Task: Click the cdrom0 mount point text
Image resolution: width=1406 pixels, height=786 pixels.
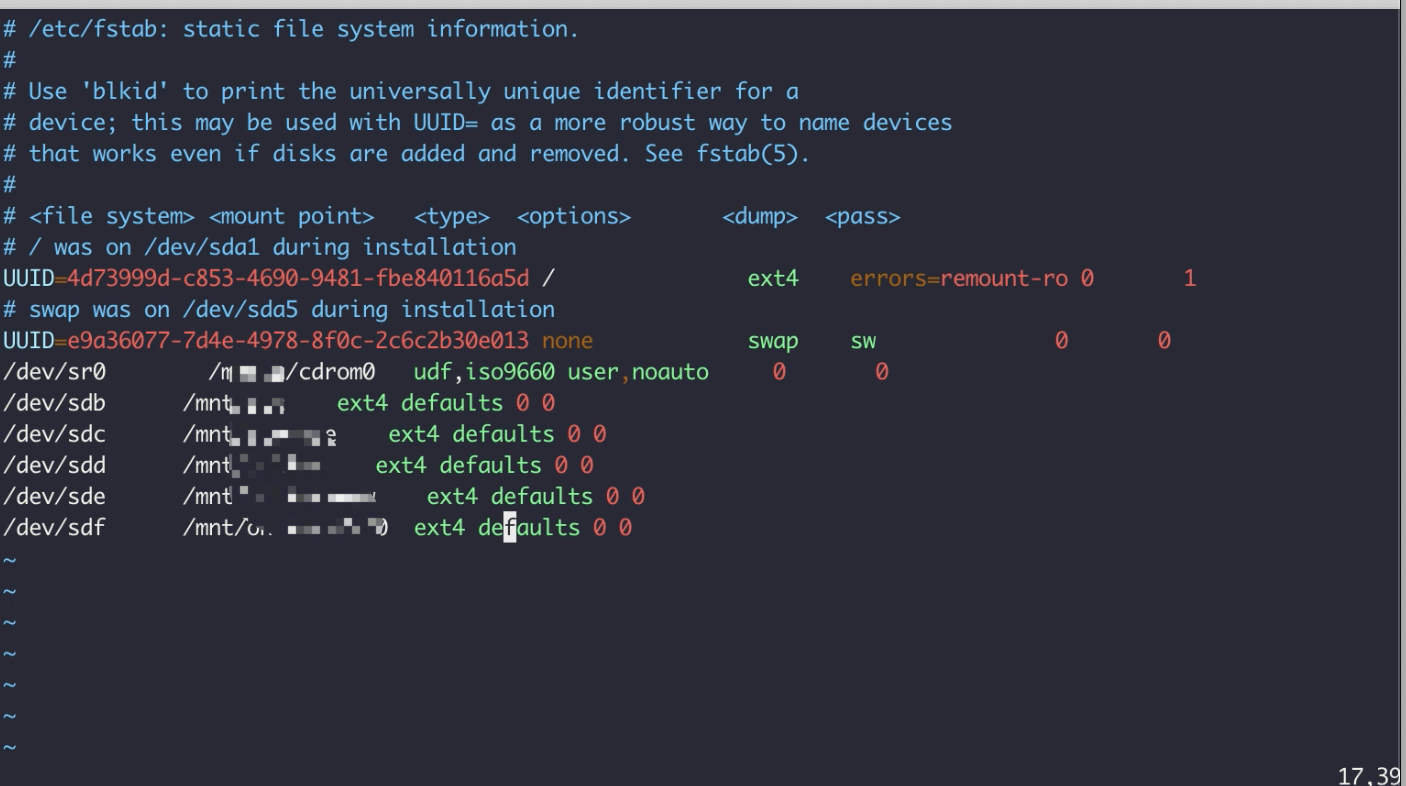Action: click(338, 372)
